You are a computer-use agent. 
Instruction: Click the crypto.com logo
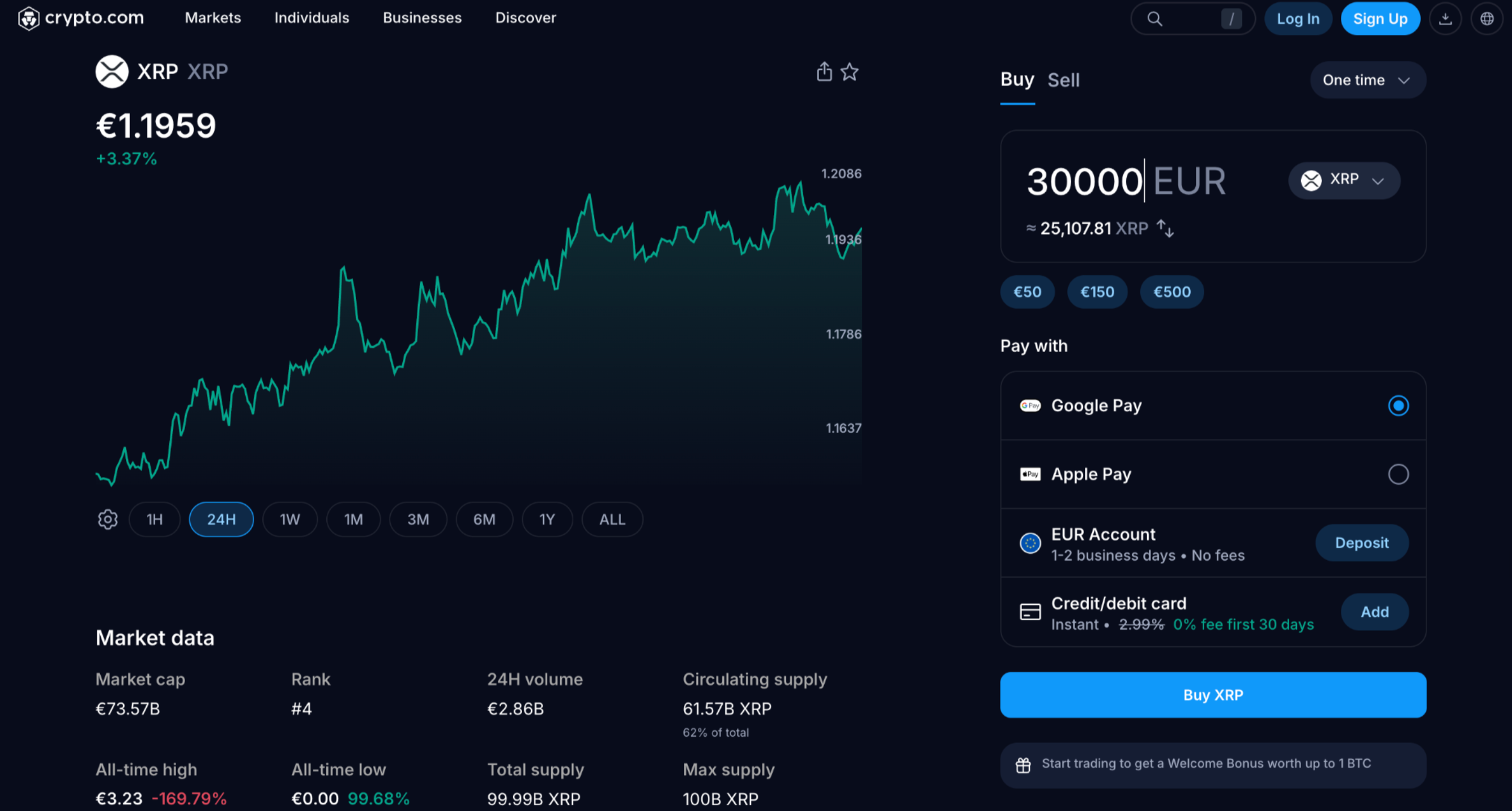tap(81, 17)
